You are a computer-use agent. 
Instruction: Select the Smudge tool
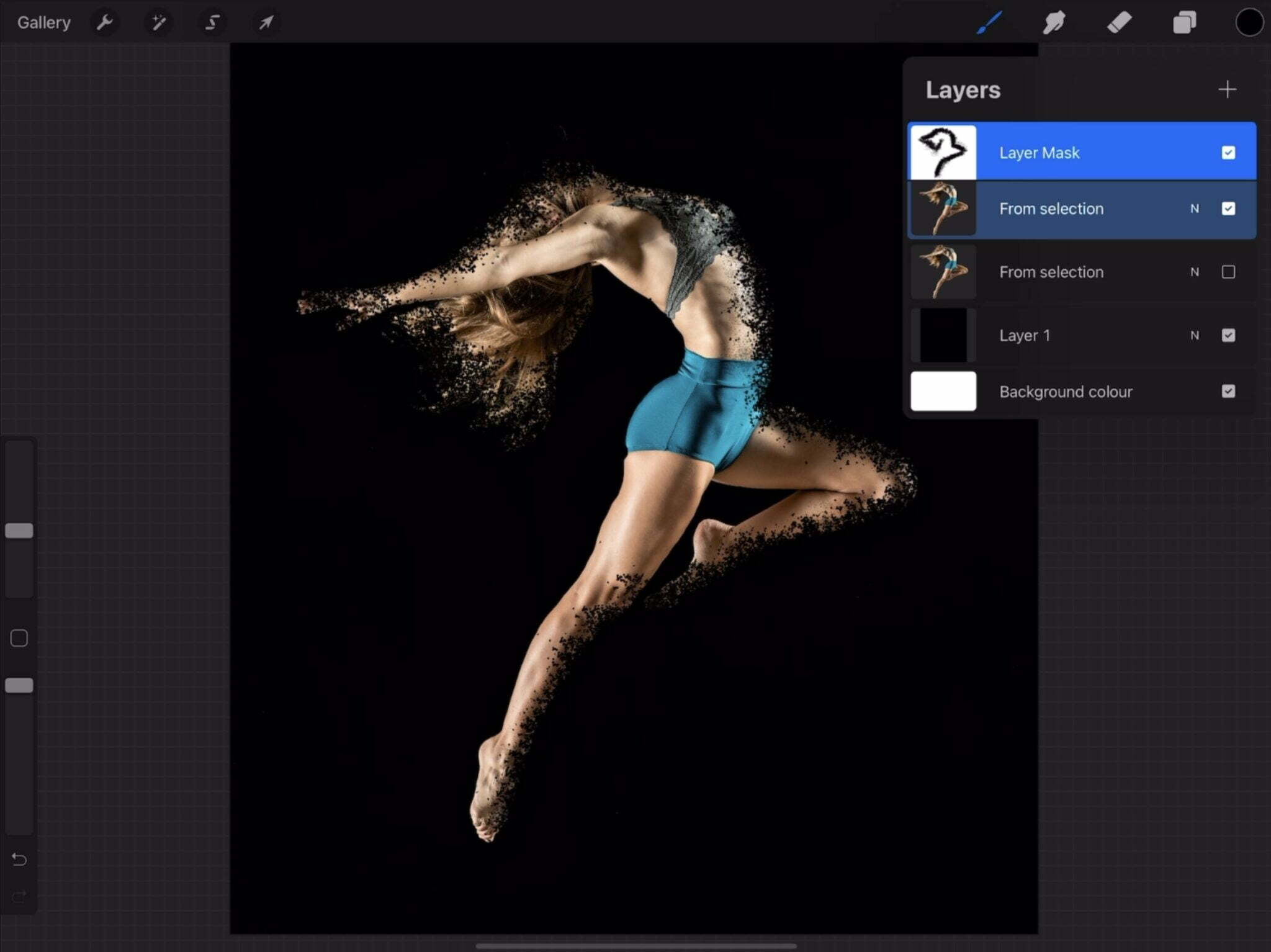pyautogui.click(x=1054, y=22)
